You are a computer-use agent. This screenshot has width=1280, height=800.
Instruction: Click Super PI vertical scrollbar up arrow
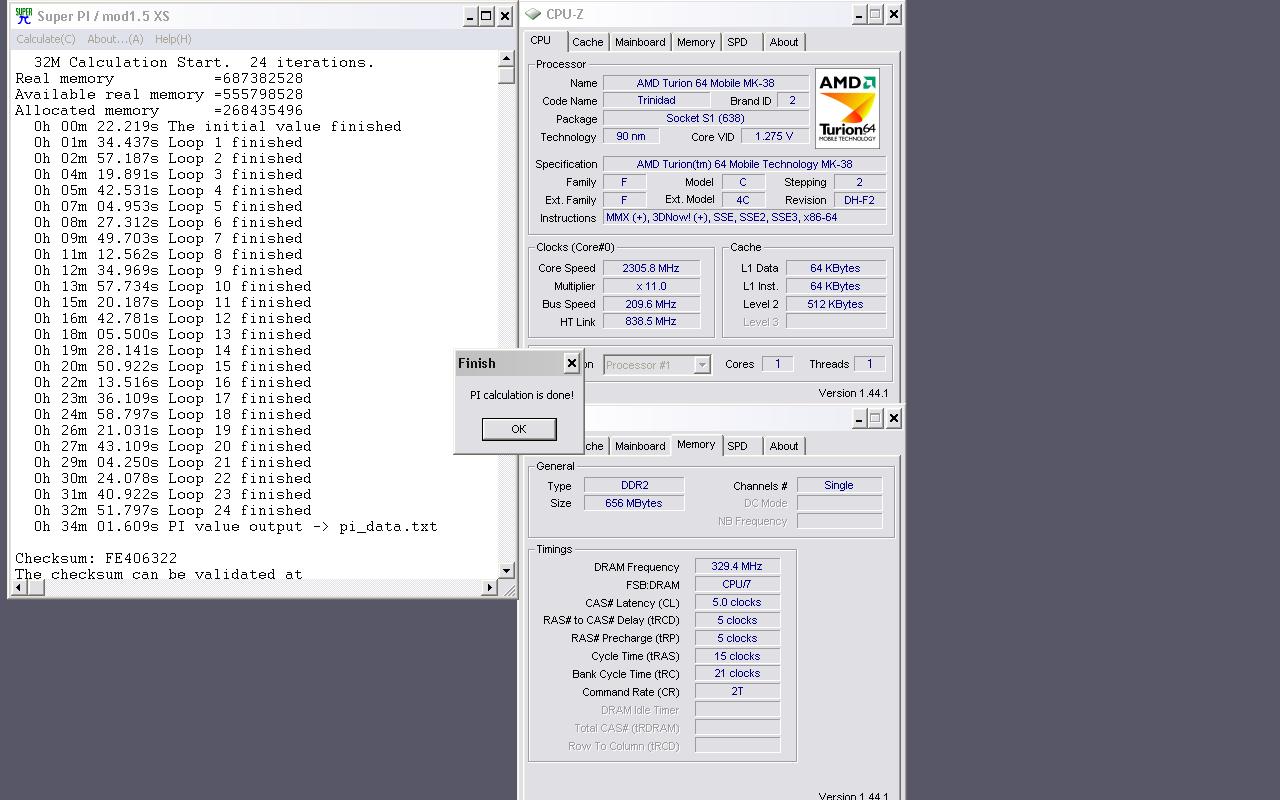pos(507,59)
